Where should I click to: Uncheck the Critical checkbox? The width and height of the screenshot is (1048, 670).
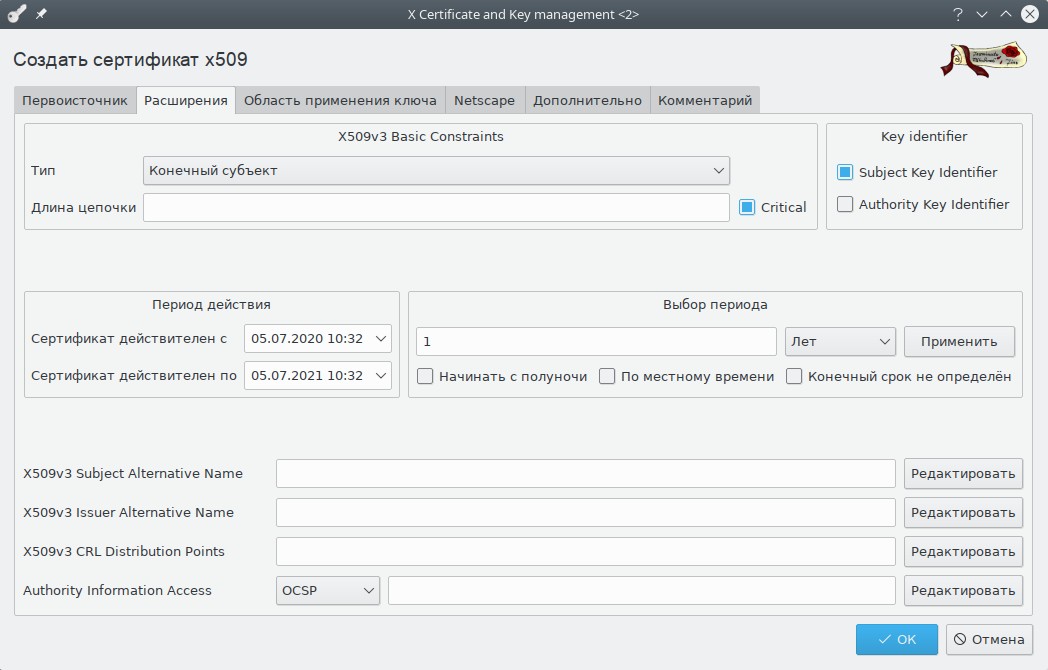tap(747, 207)
